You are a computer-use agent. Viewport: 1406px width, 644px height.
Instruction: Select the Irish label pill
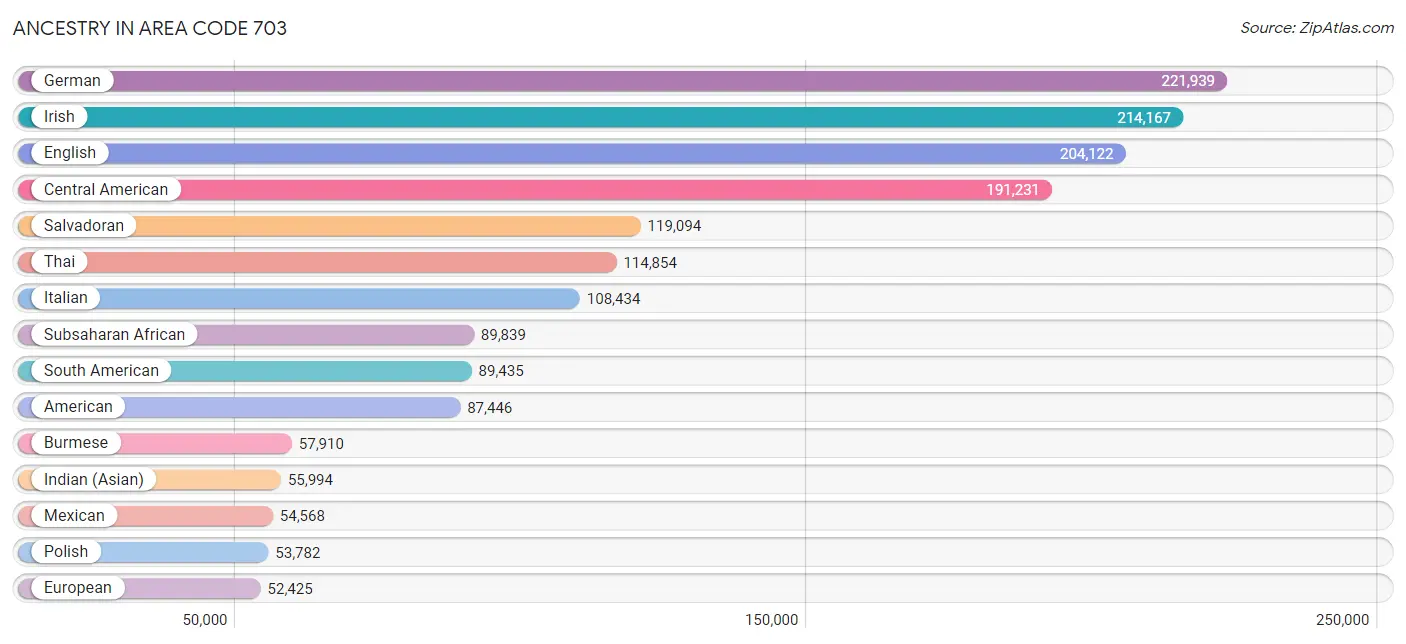(x=59, y=117)
